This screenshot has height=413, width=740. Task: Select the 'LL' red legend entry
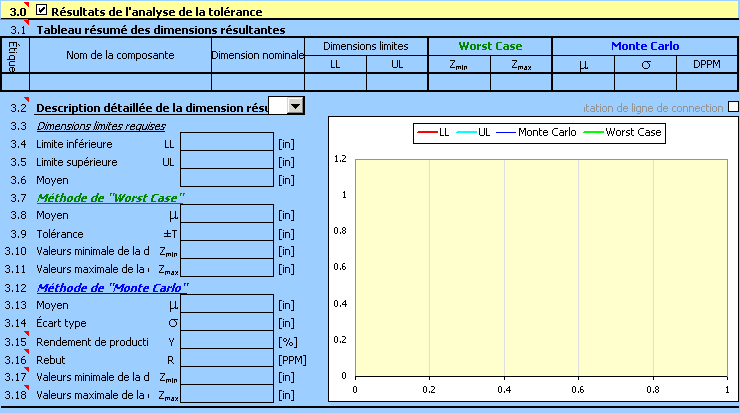(433, 132)
